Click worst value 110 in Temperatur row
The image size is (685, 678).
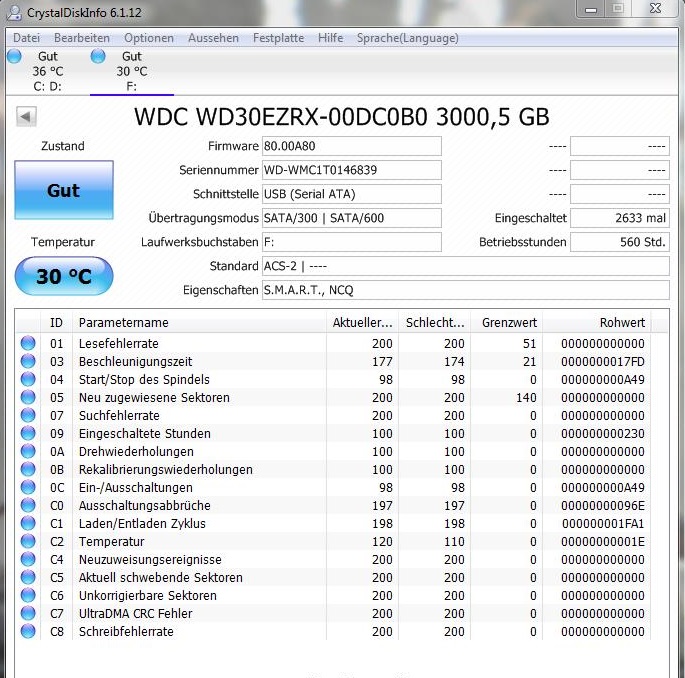point(454,542)
